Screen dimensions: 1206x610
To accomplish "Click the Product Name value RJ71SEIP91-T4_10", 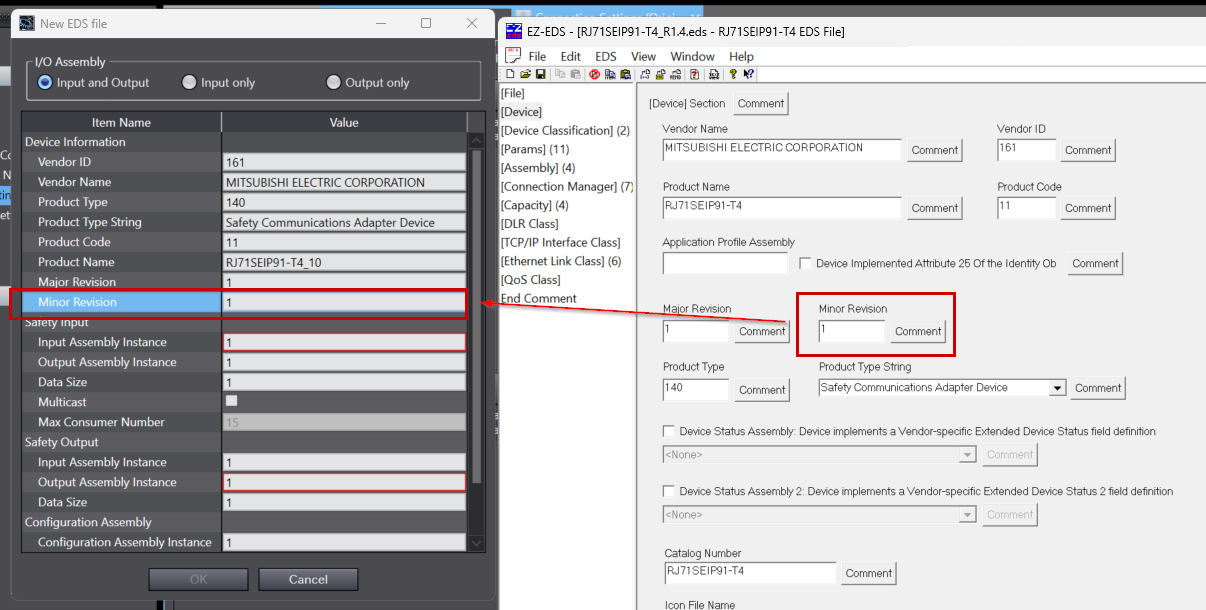I will [344, 262].
